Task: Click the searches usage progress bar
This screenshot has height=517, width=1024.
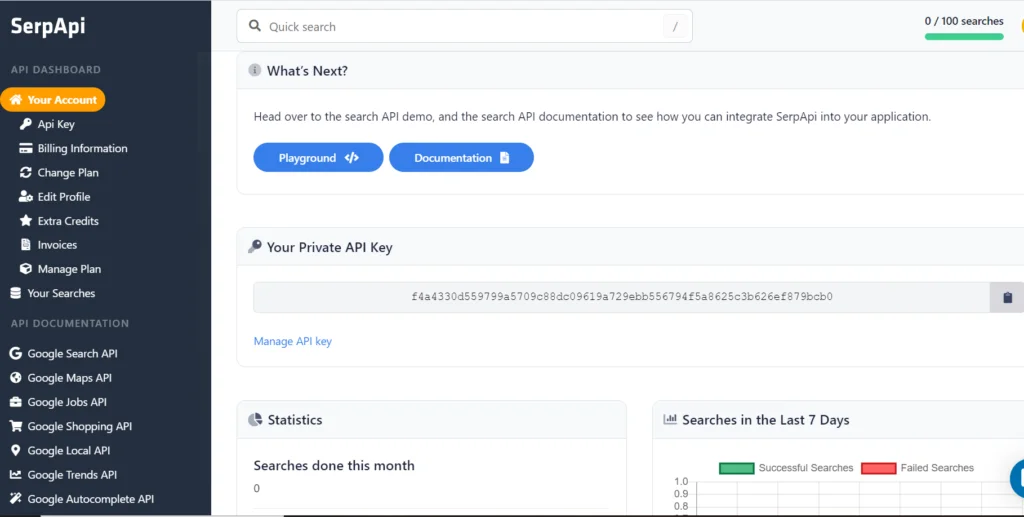Action: click(963, 37)
